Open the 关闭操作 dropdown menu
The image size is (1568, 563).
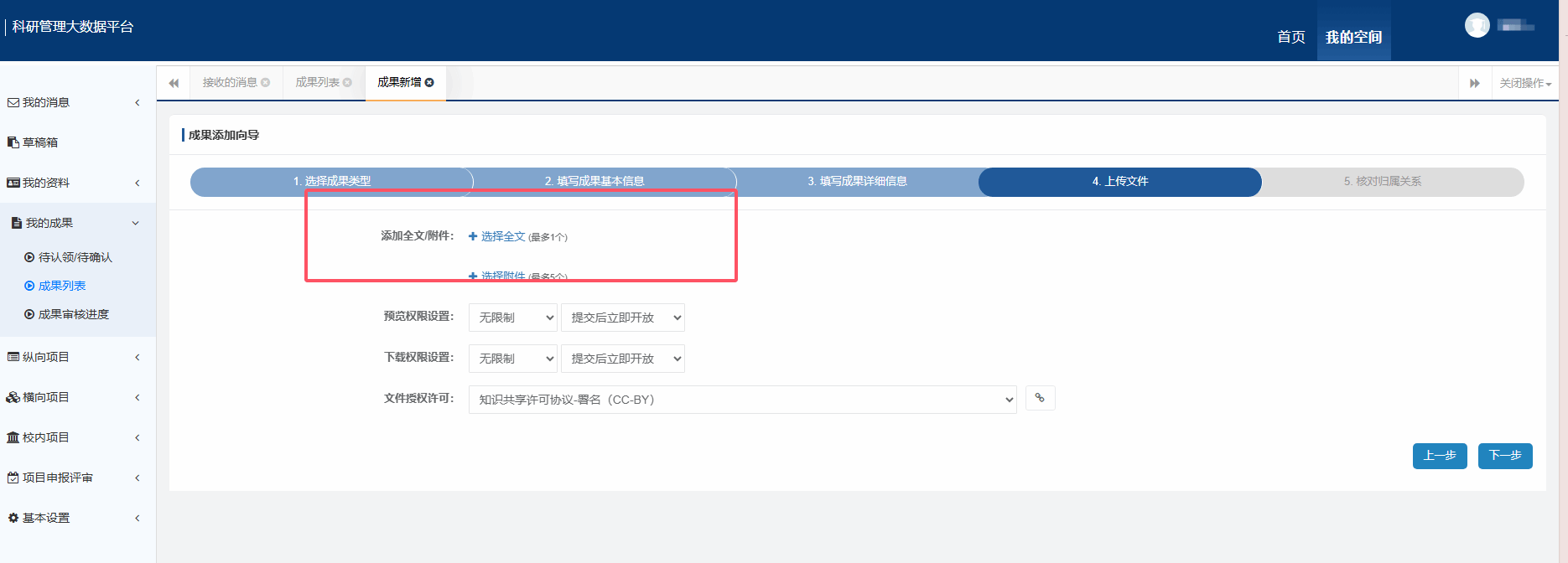click(1524, 83)
